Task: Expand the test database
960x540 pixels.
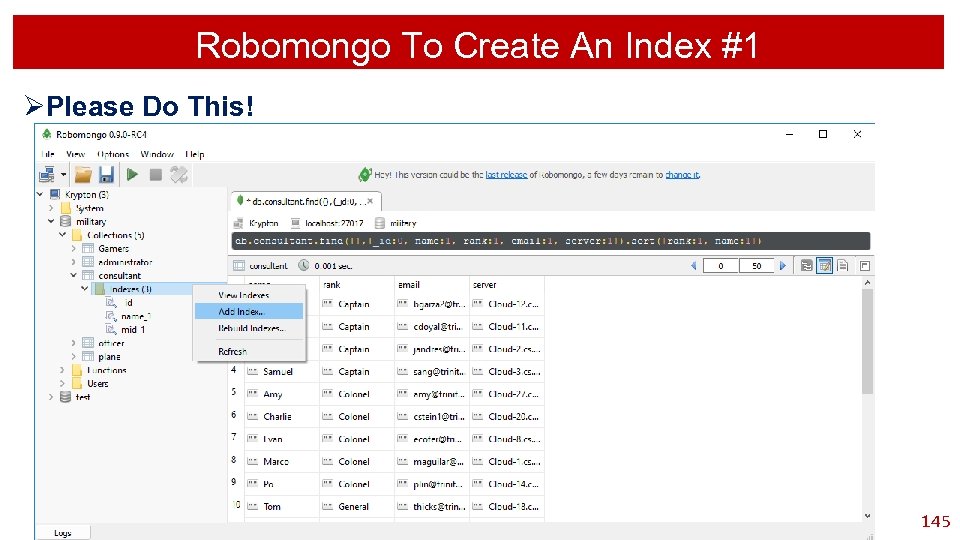Action: tap(51, 397)
